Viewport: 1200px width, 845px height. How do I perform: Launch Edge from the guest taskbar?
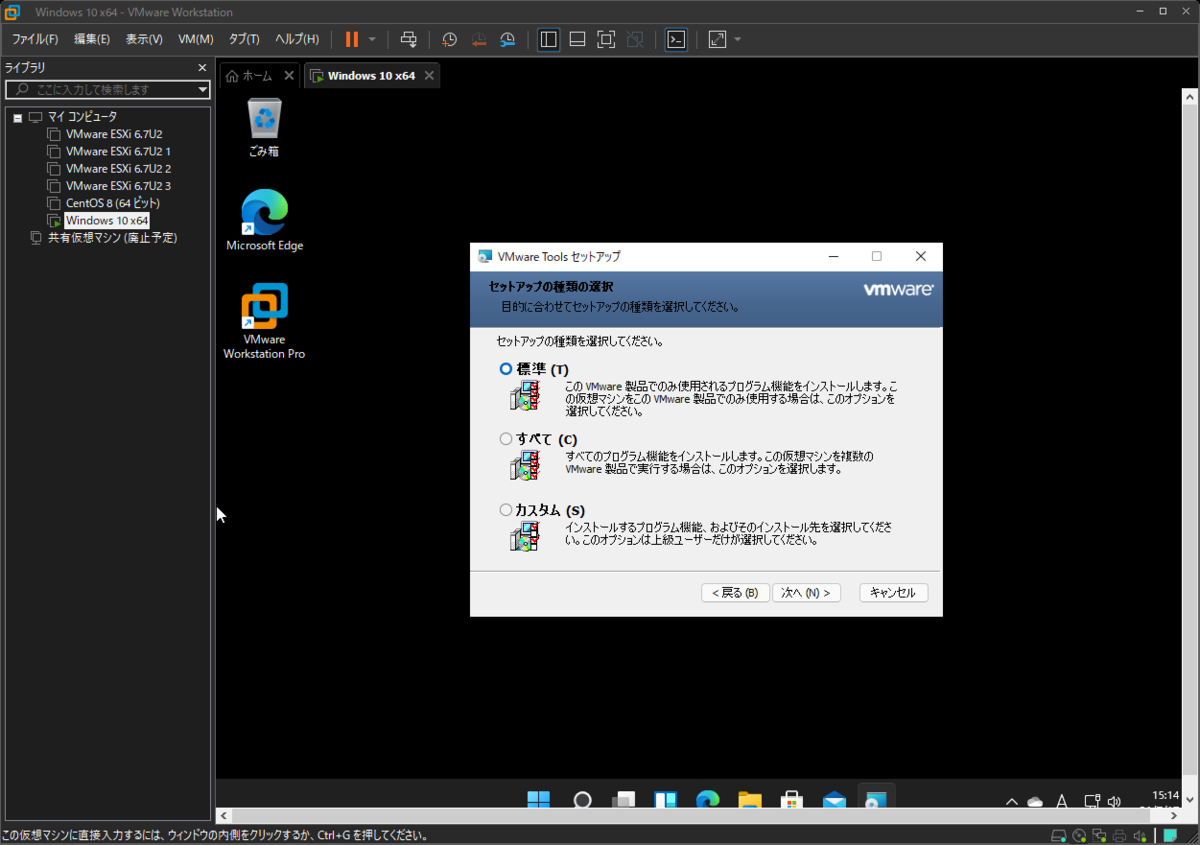tap(708, 799)
